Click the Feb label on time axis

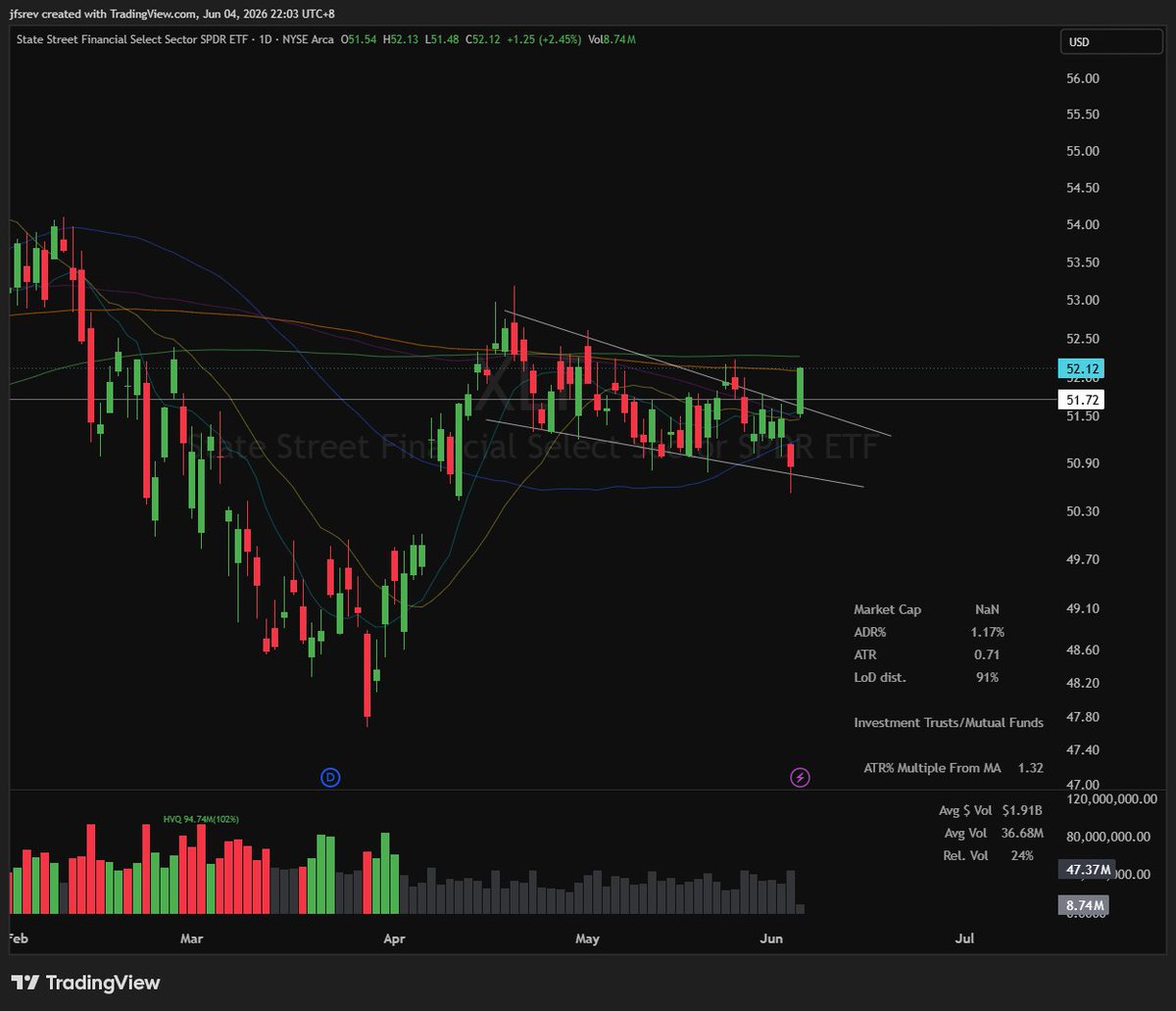point(19,939)
